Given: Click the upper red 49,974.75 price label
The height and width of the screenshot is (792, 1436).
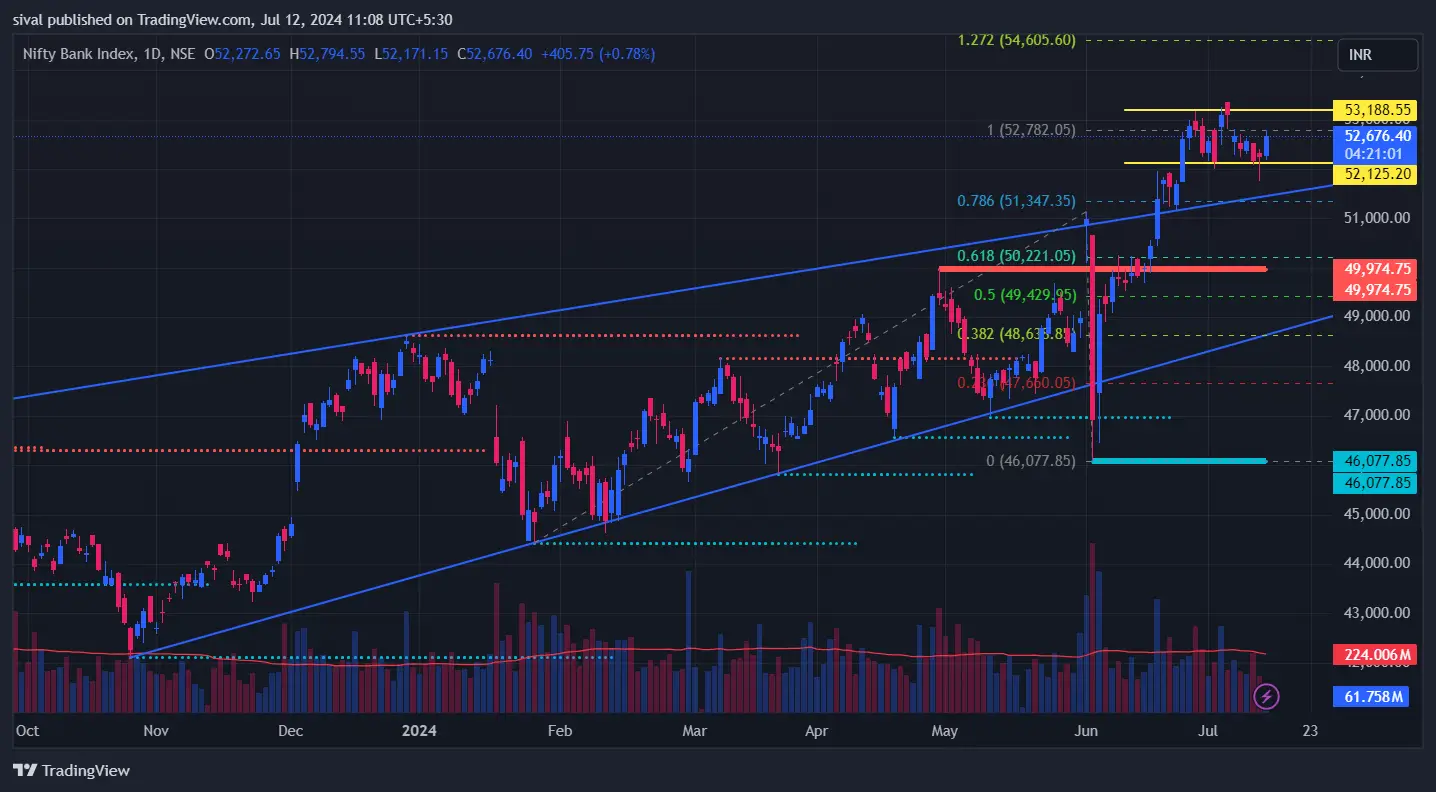Looking at the screenshot, I should coord(1377,268).
